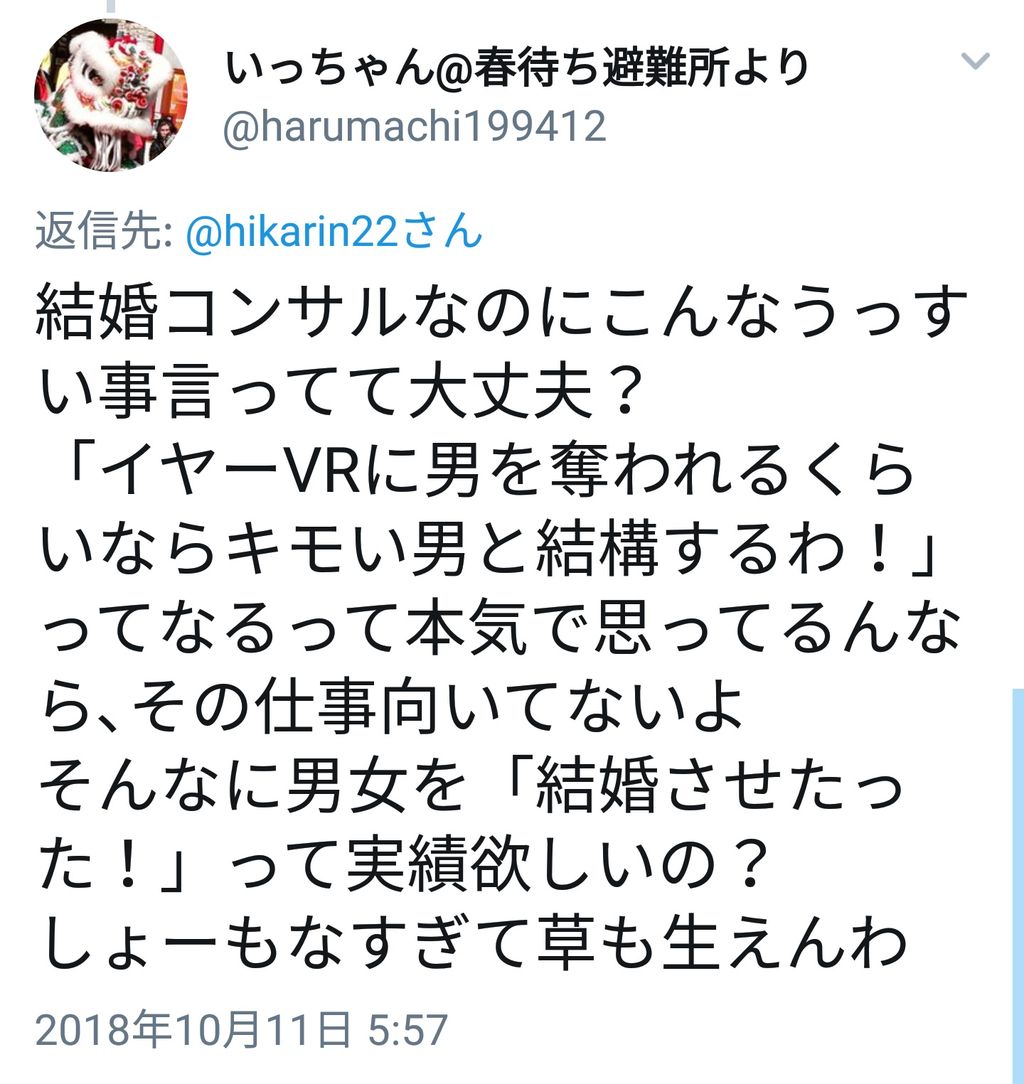
Task: Open the timestamp 2018年10月11日 5:57
Action: (241, 1029)
